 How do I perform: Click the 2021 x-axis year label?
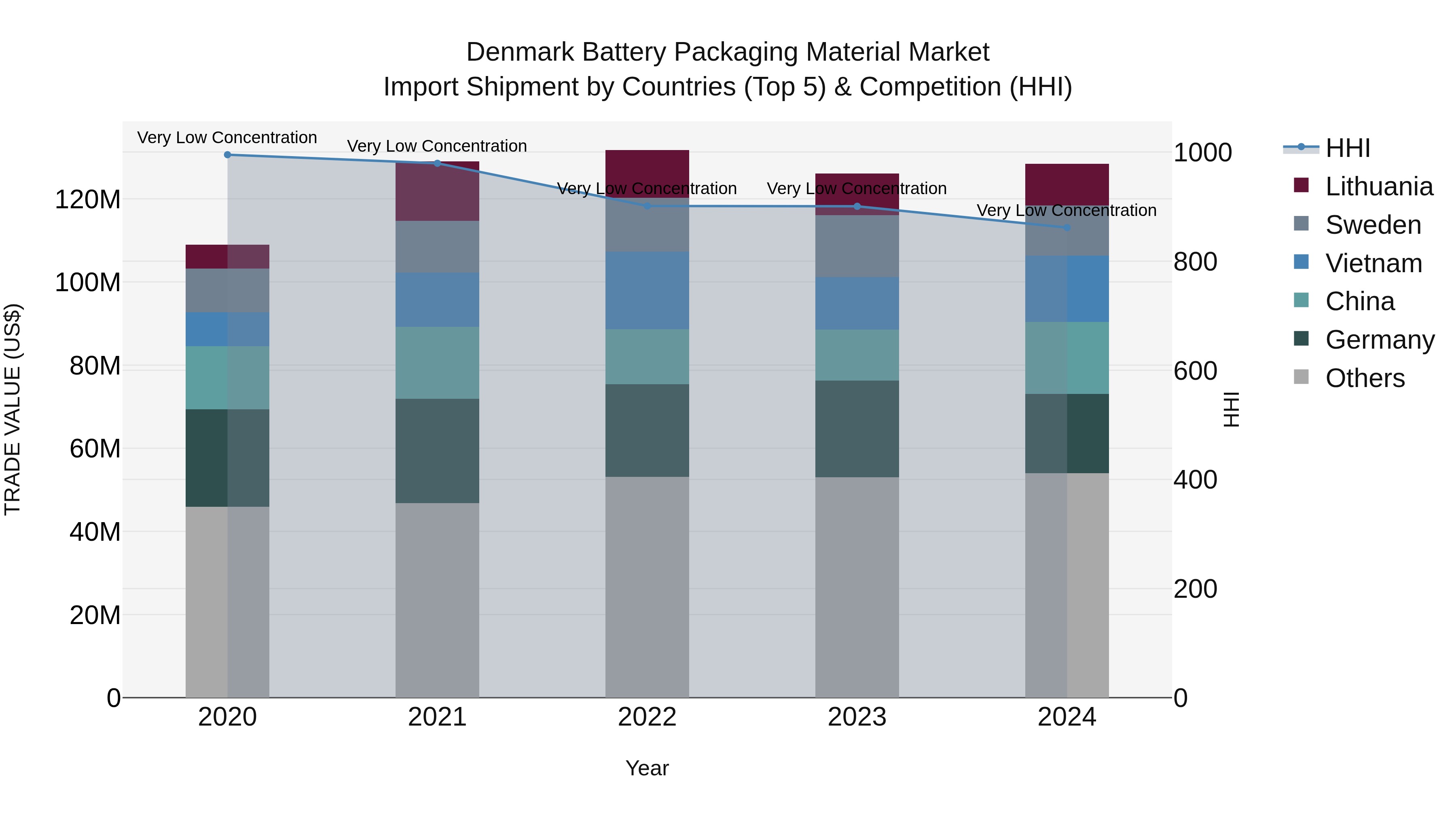point(437,717)
